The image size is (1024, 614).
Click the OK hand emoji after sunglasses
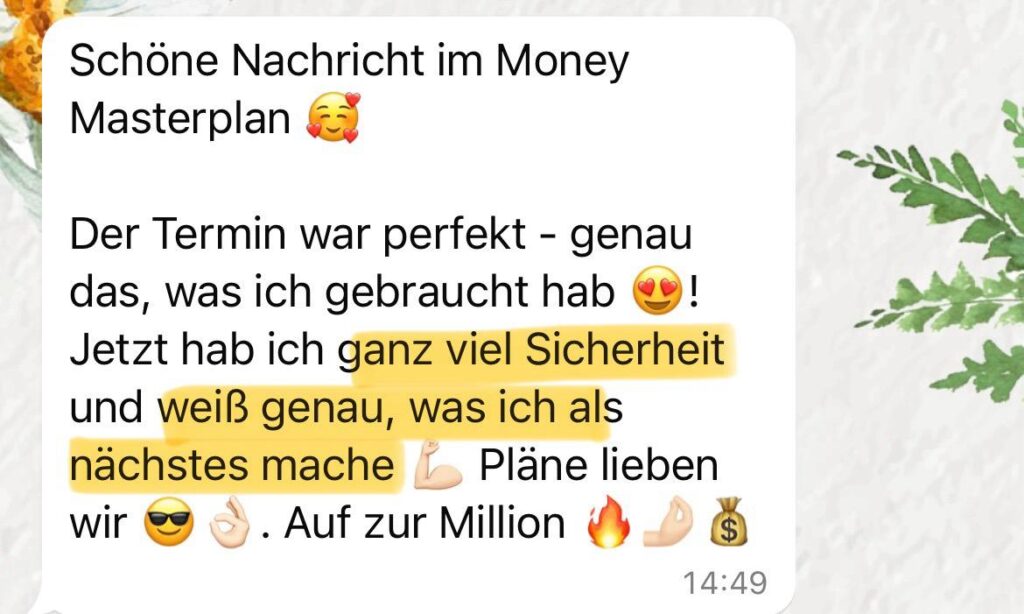coord(229,523)
